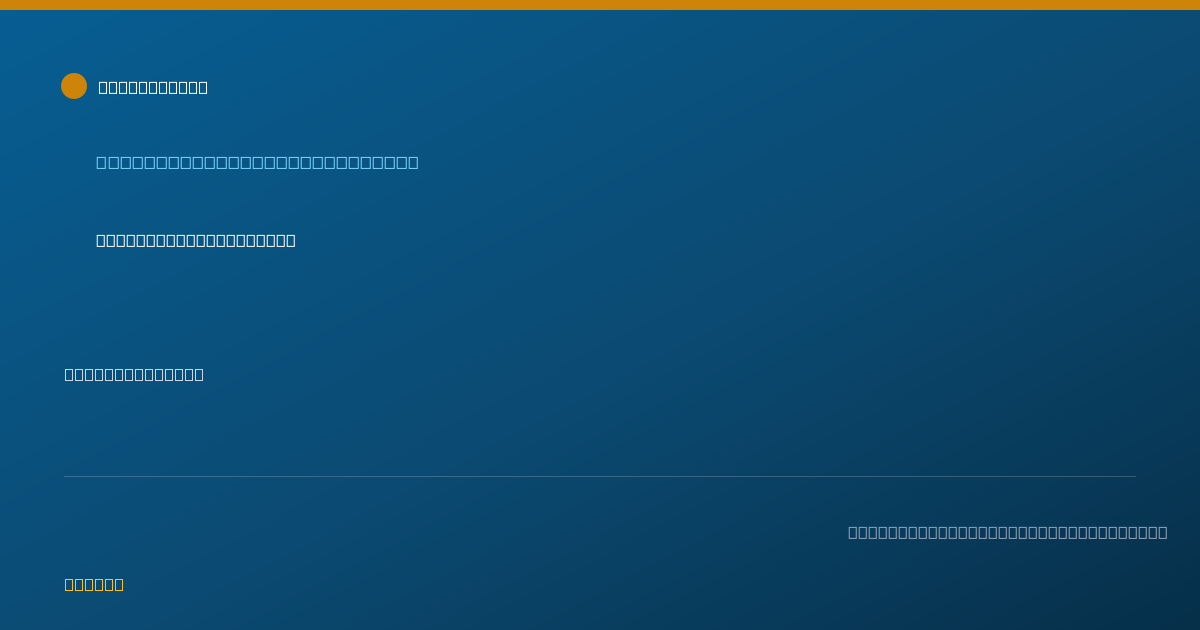Click the last glyph box of the title beside the circle
Viewport: 1200px width, 630px height.
click(x=203, y=87)
